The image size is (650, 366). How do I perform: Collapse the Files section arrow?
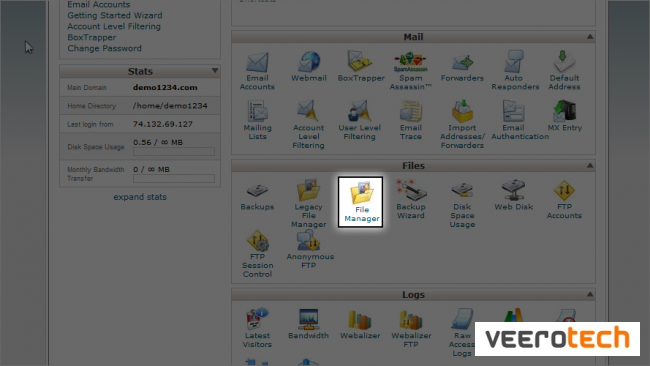pyautogui.click(x=589, y=165)
